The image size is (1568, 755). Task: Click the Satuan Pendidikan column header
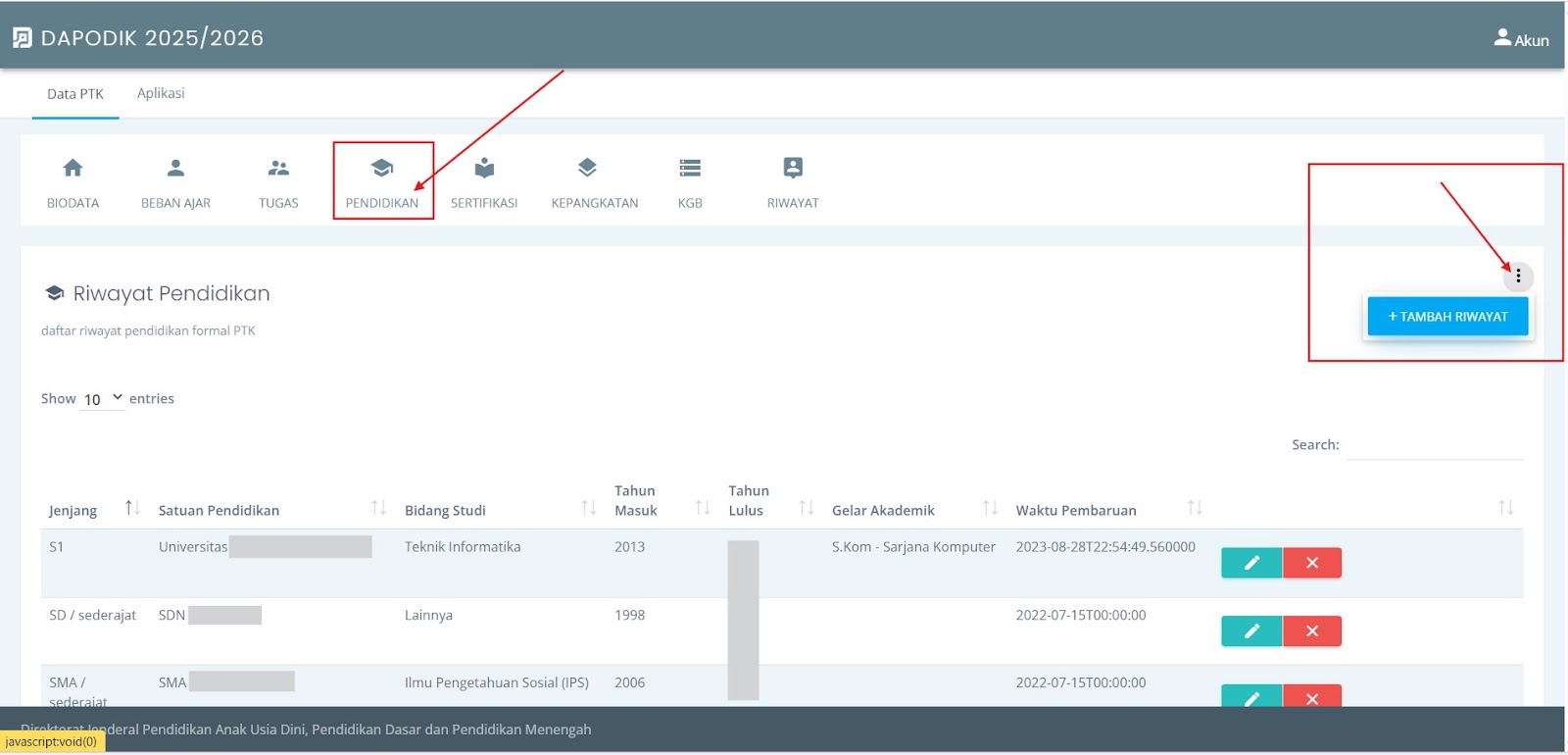(219, 511)
